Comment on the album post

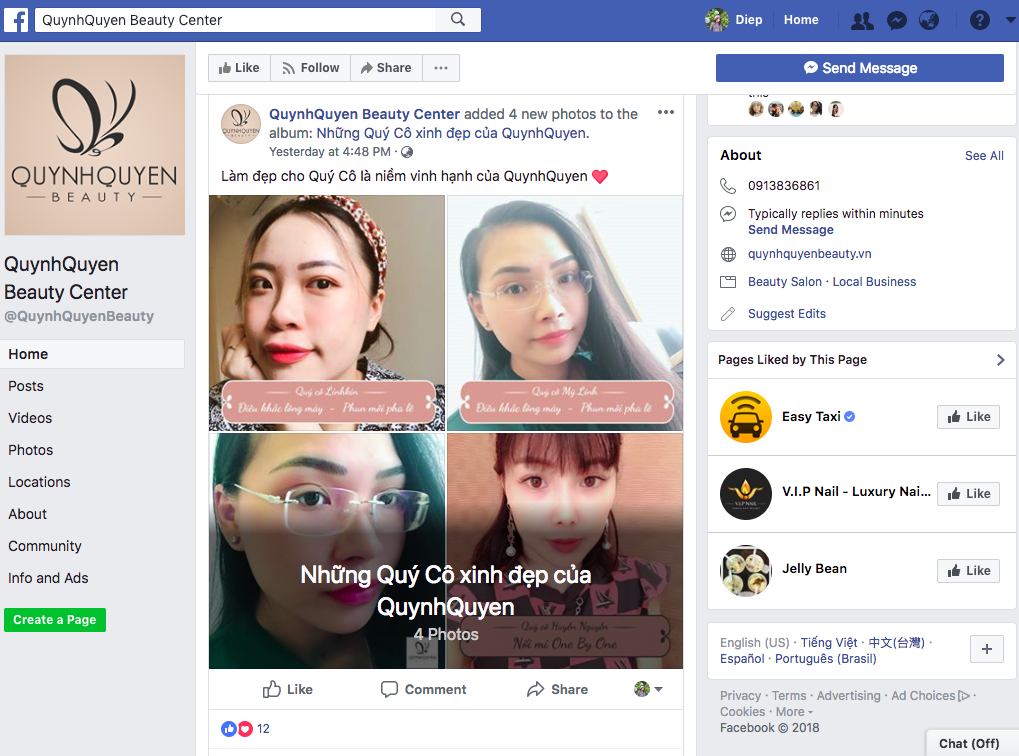coord(423,690)
